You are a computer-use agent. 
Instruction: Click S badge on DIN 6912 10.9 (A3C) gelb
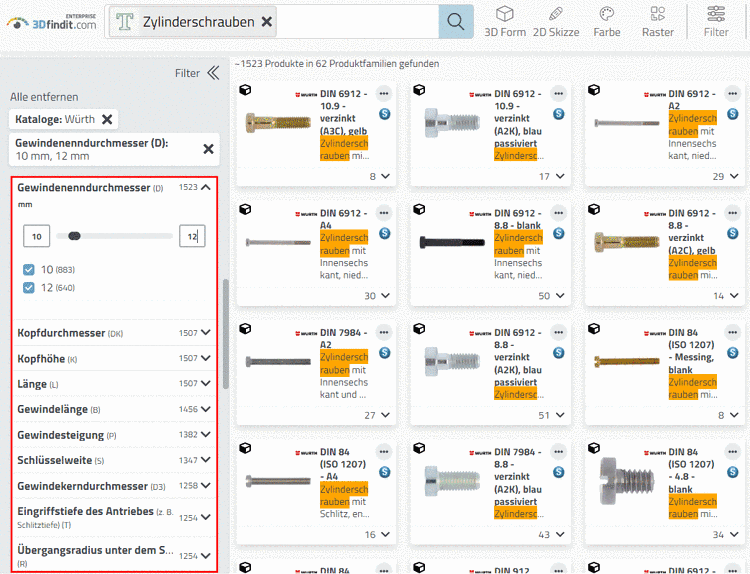tap(385, 114)
